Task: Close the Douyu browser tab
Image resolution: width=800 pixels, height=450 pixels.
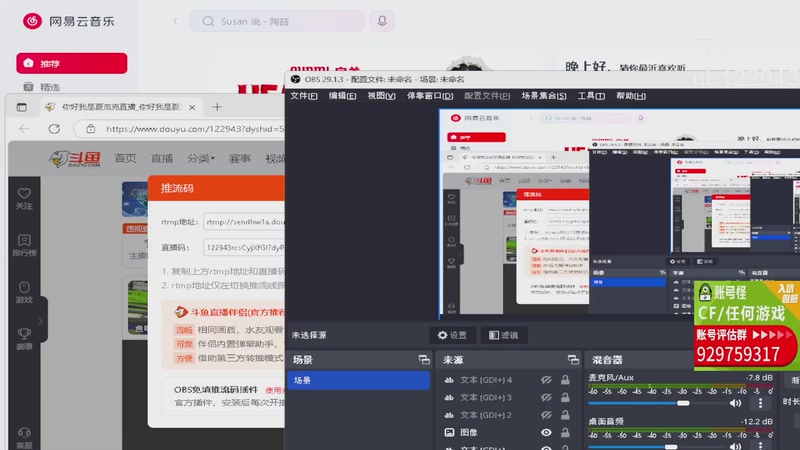Action: [x=192, y=107]
